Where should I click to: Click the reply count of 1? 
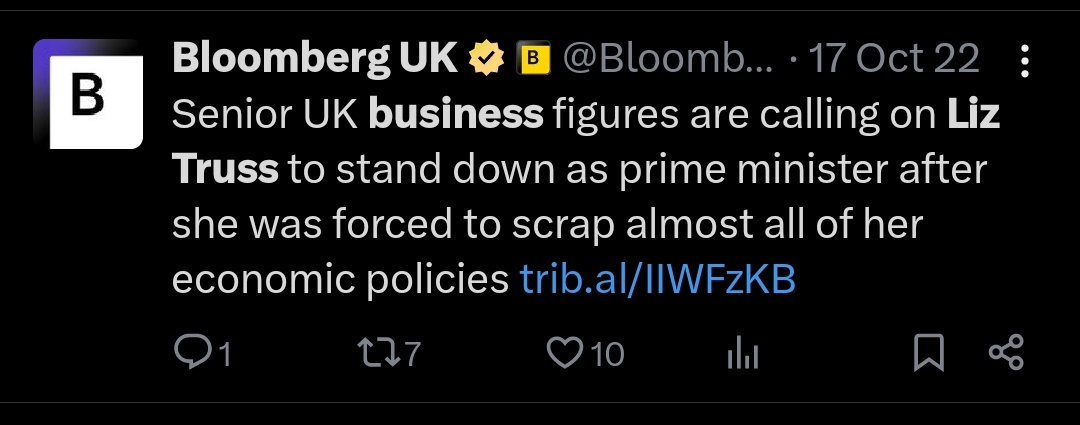[223, 355]
